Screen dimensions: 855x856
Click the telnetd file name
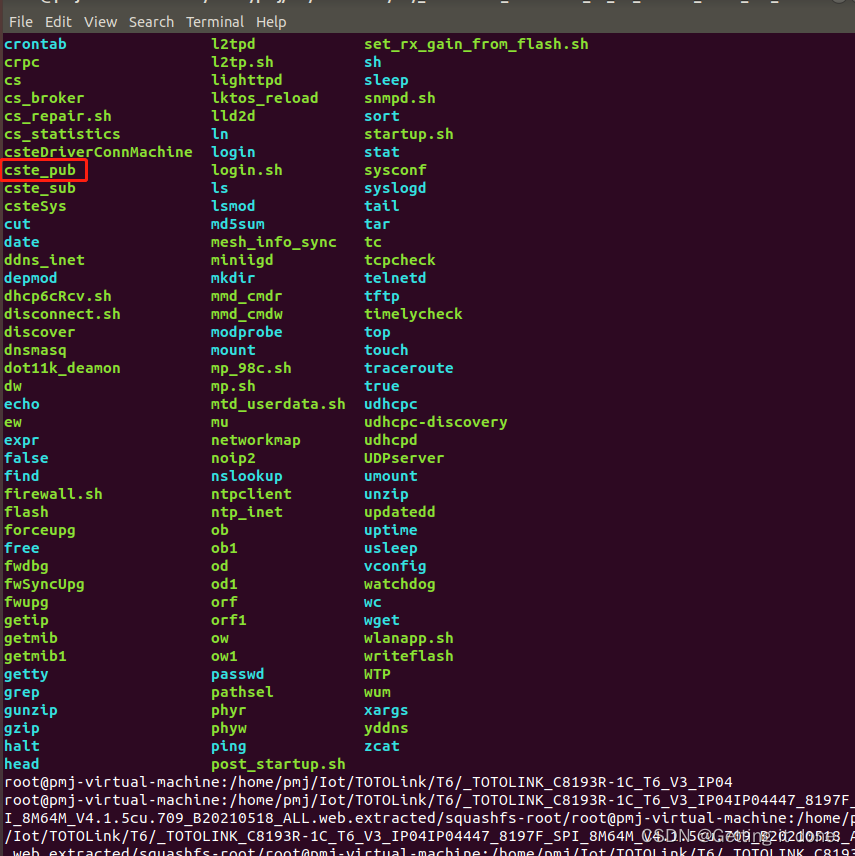395,278
